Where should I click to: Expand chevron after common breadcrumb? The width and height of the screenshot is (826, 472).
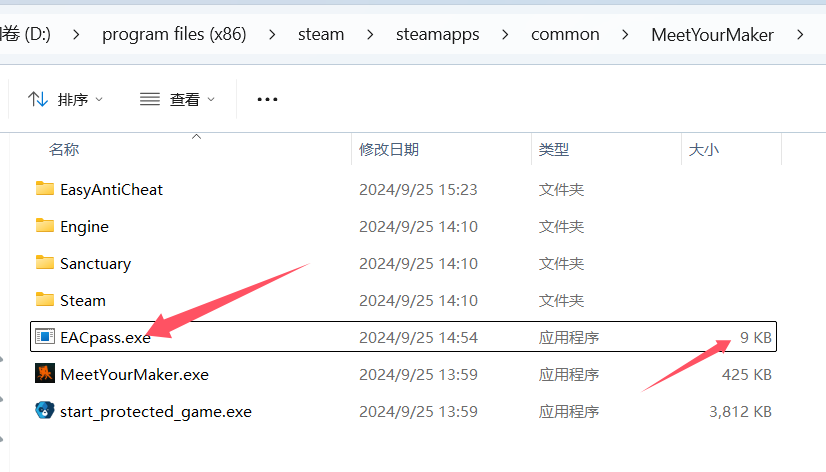[625, 35]
